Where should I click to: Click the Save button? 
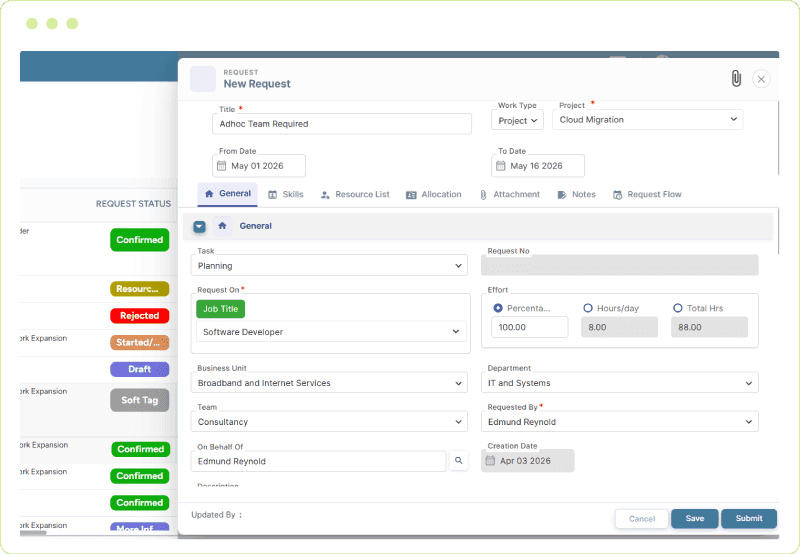[x=694, y=518]
